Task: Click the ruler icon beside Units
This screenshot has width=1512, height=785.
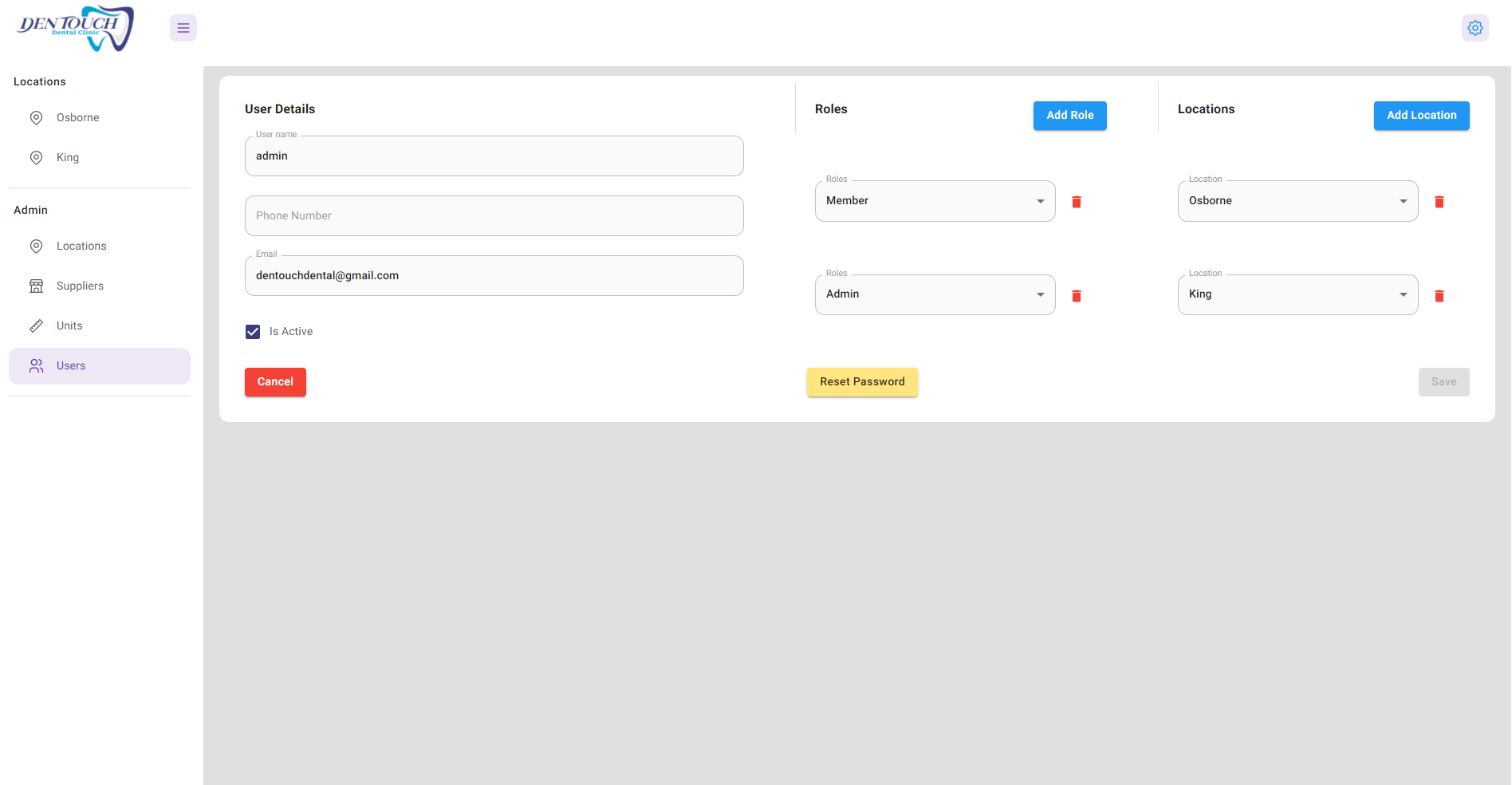Action: [36, 326]
